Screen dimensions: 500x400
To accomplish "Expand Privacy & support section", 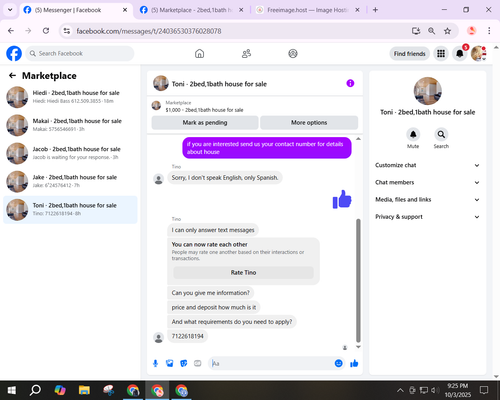I will tap(428, 217).
